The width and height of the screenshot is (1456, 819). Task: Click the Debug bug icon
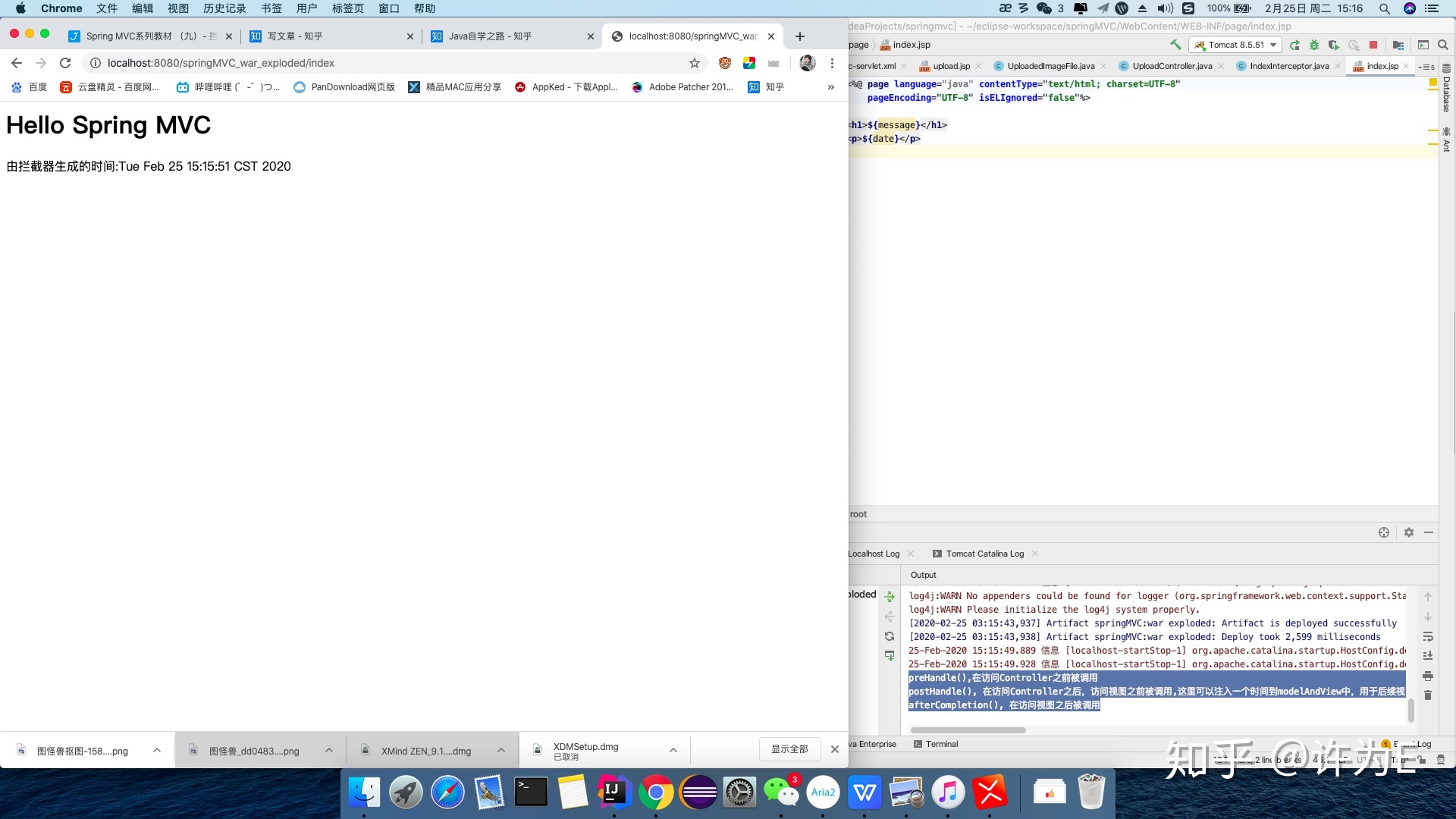point(1314,45)
